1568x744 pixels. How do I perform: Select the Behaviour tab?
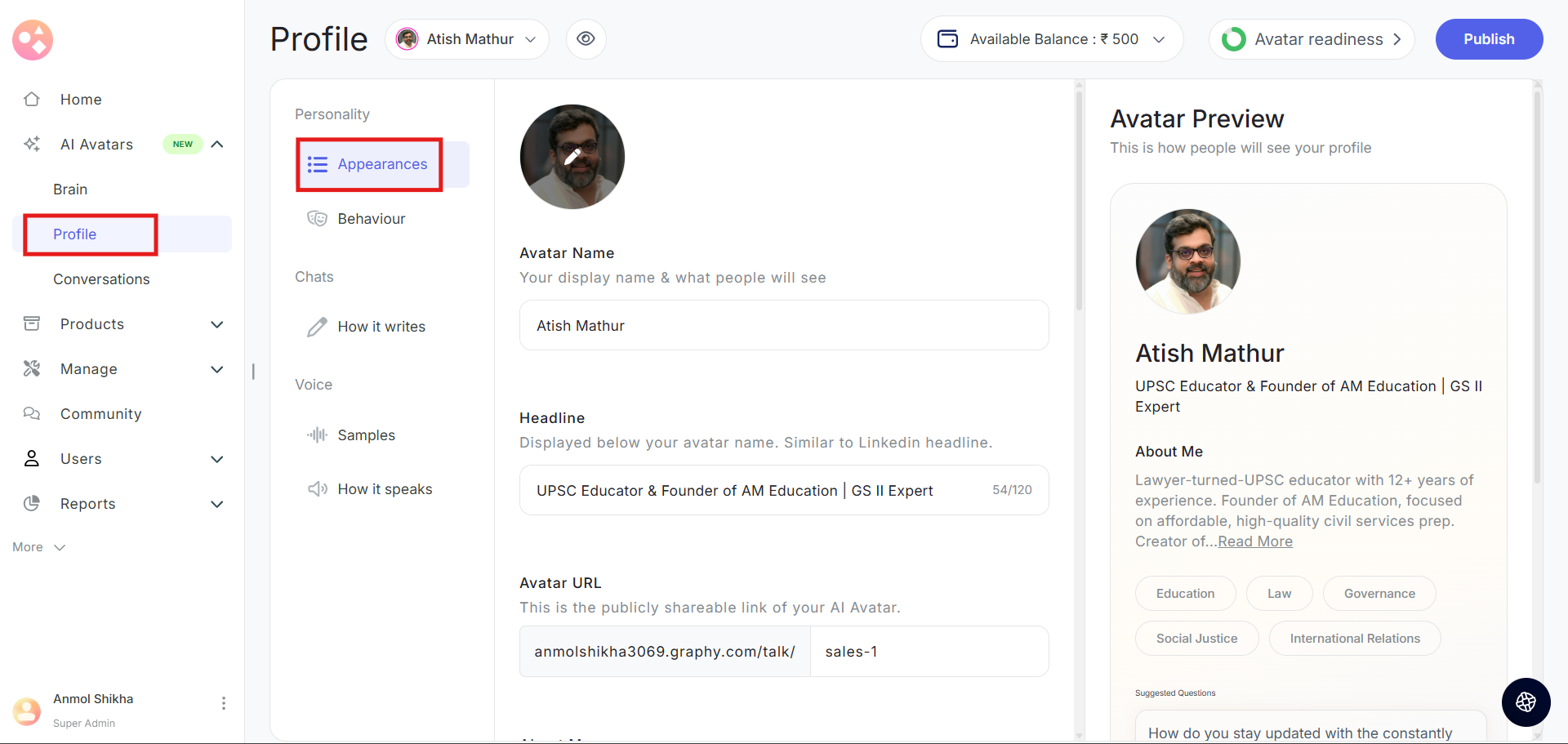click(371, 219)
